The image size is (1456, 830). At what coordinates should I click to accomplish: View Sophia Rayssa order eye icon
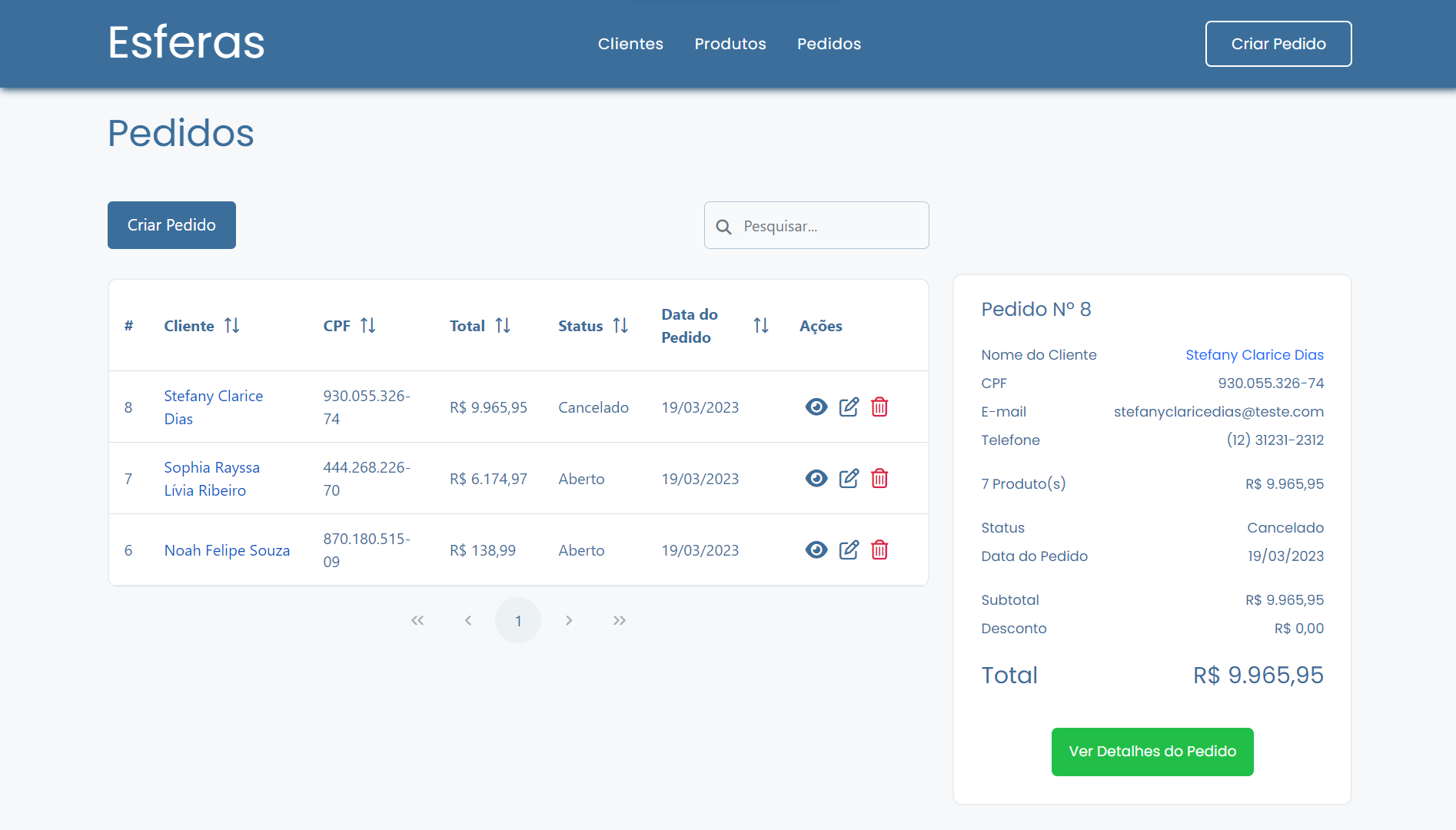tap(816, 478)
